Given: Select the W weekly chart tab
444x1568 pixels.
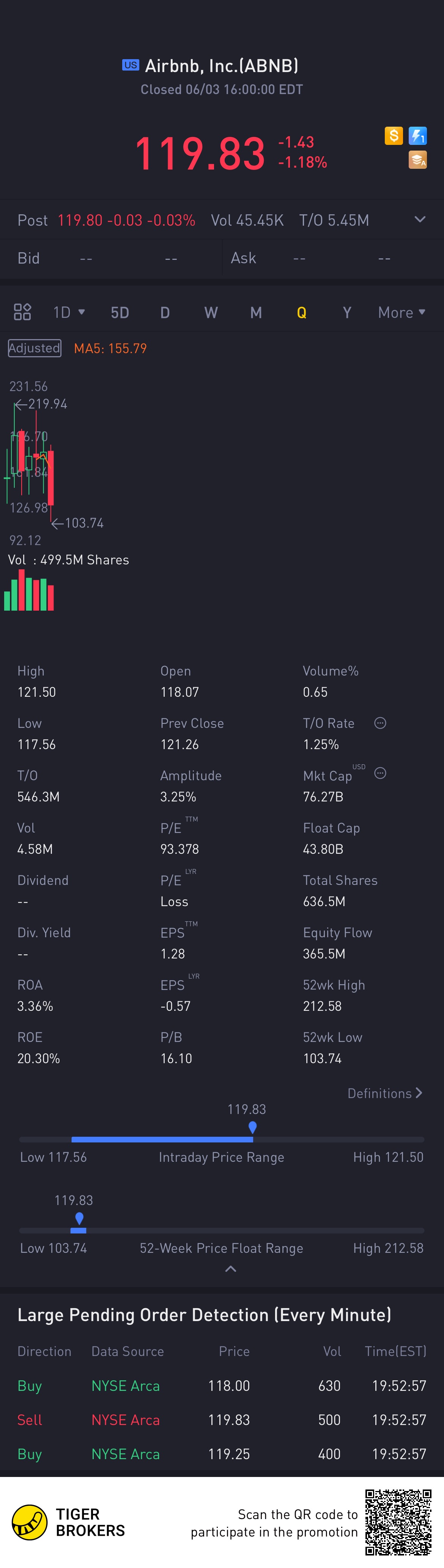Looking at the screenshot, I should point(211,313).
